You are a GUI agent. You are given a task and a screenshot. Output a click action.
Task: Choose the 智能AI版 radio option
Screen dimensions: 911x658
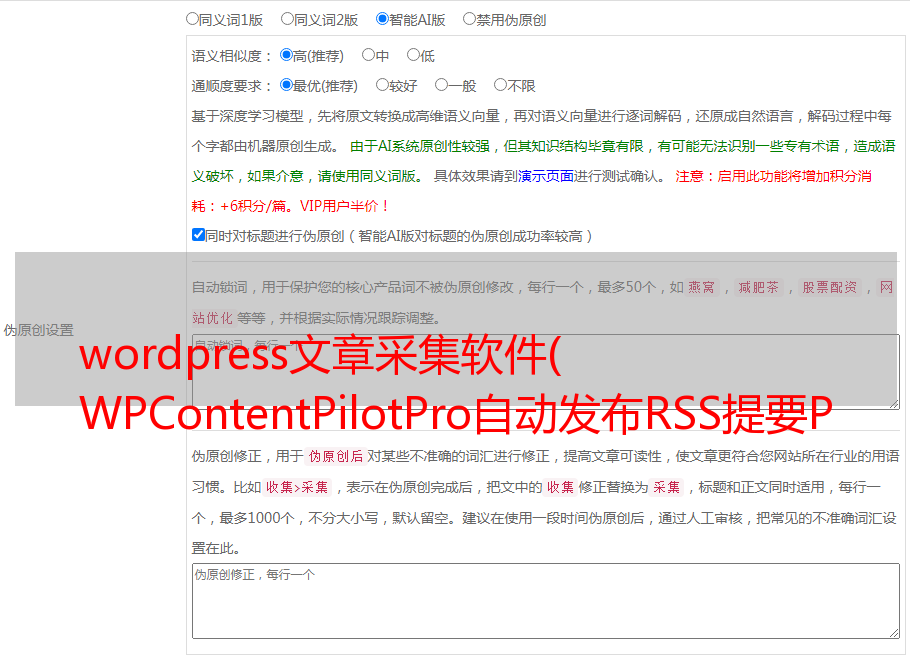(382, 19)
